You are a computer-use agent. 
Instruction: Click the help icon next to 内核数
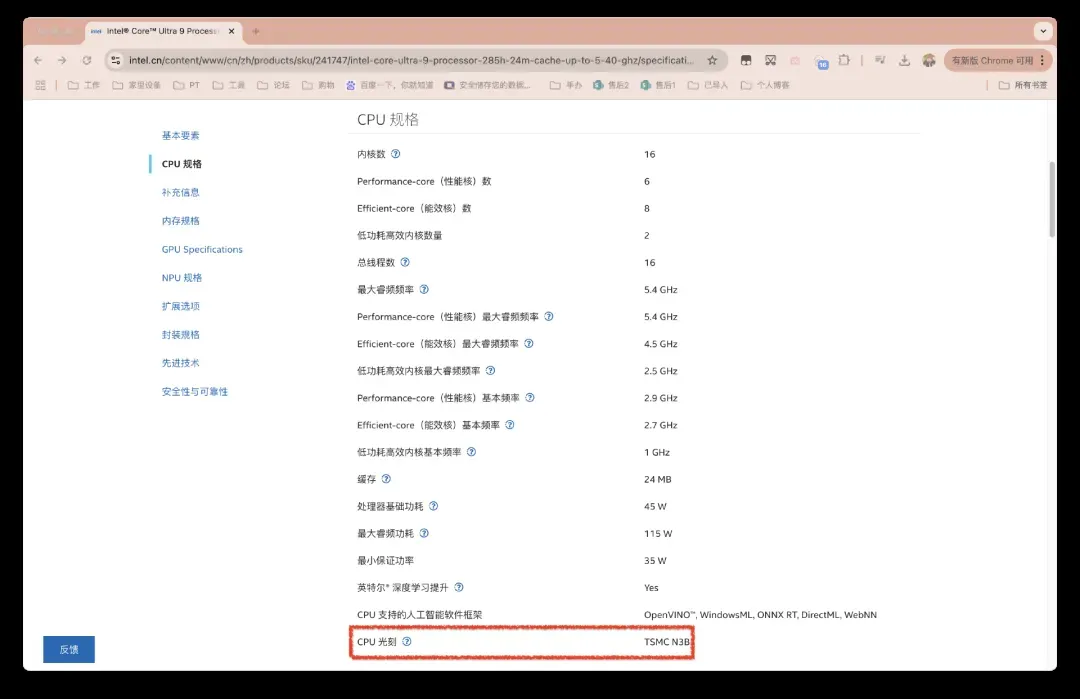click(x=395, y=154)
